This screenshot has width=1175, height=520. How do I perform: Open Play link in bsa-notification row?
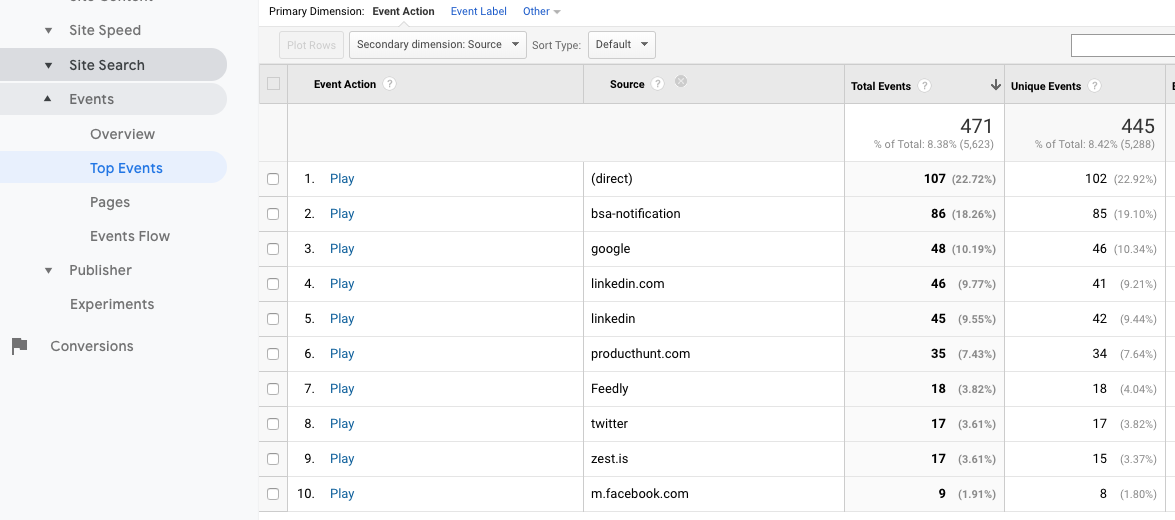click(x=342, y=214)
